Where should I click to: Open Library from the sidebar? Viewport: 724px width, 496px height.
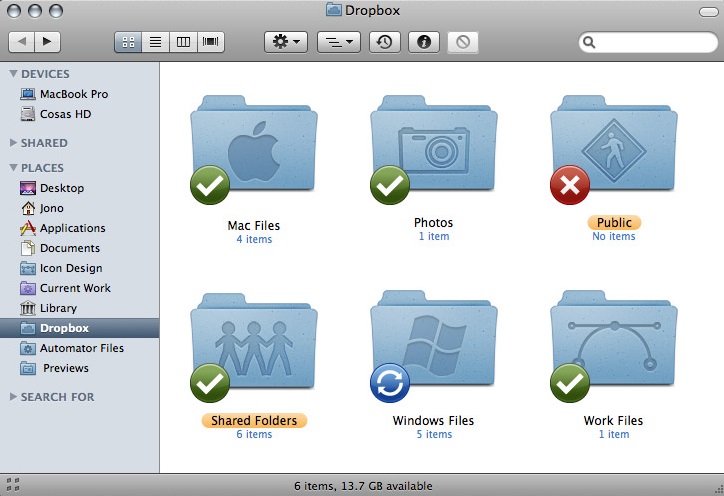(79, 308)
